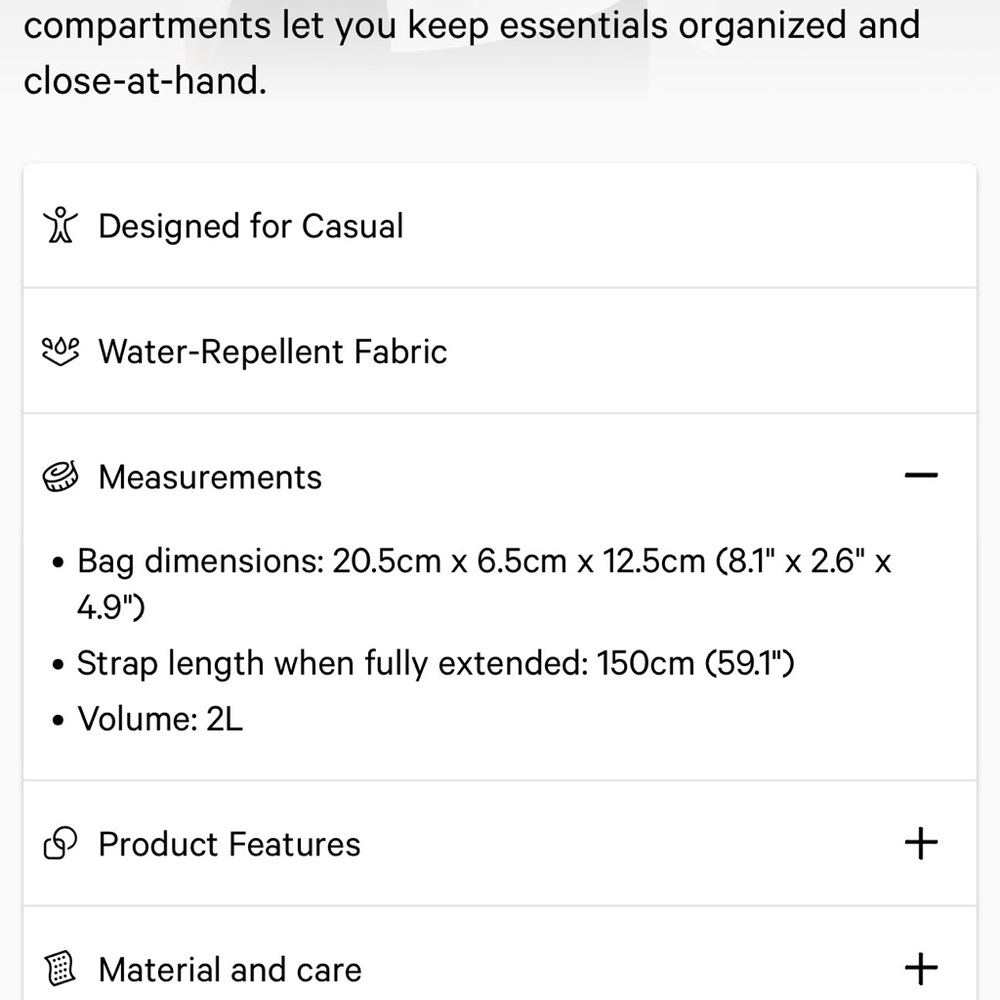
Task: Click the water-repellent droplets icon
Action: point(60,351)
